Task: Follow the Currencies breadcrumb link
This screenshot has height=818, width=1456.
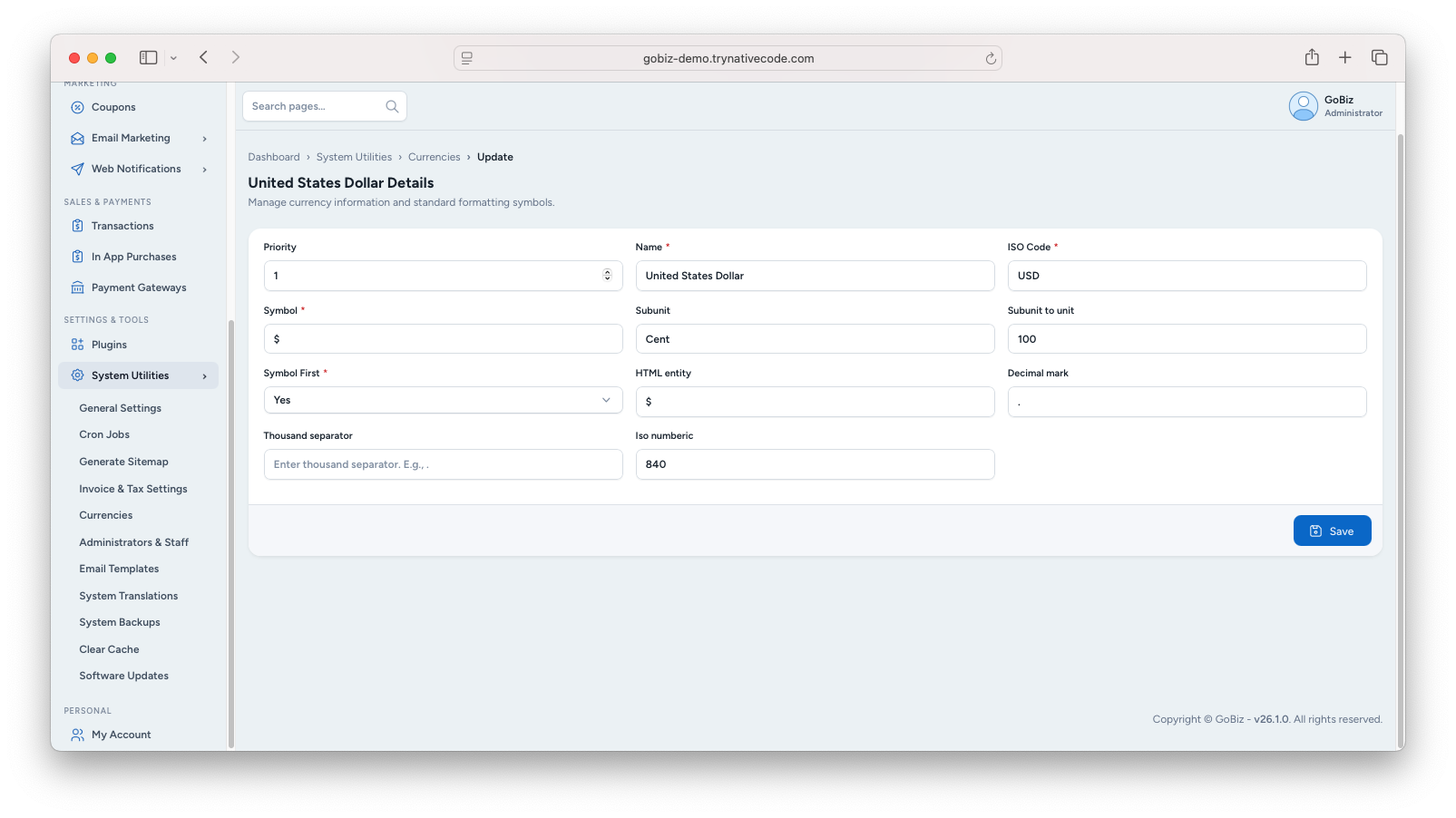Action: click(434, 157)
